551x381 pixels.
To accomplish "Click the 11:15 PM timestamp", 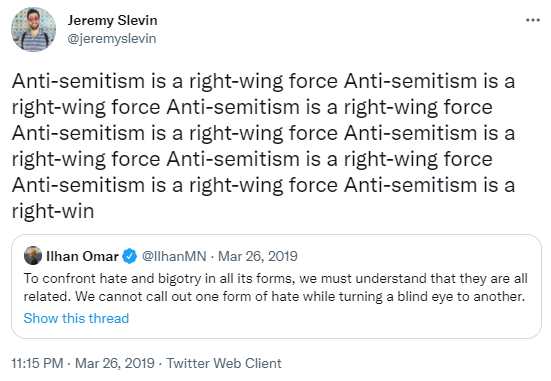I will click(37, 363).
